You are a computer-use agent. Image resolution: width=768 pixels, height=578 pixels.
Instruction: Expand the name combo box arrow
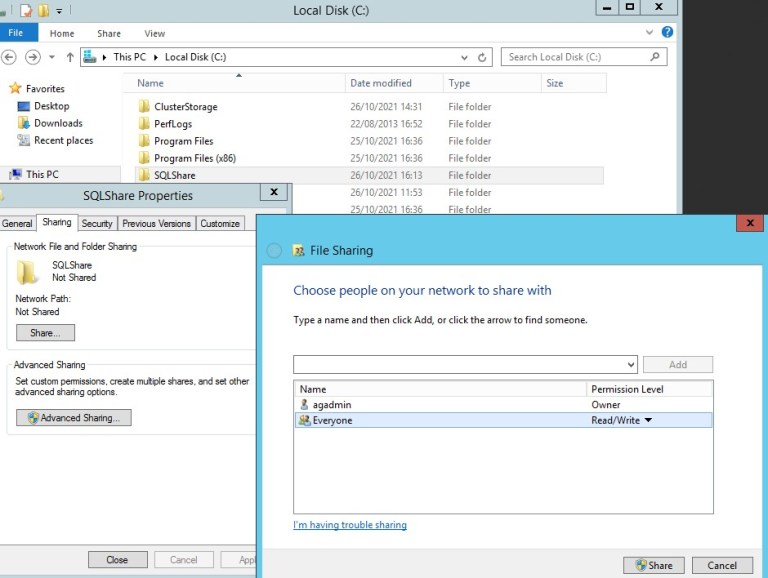629,365
